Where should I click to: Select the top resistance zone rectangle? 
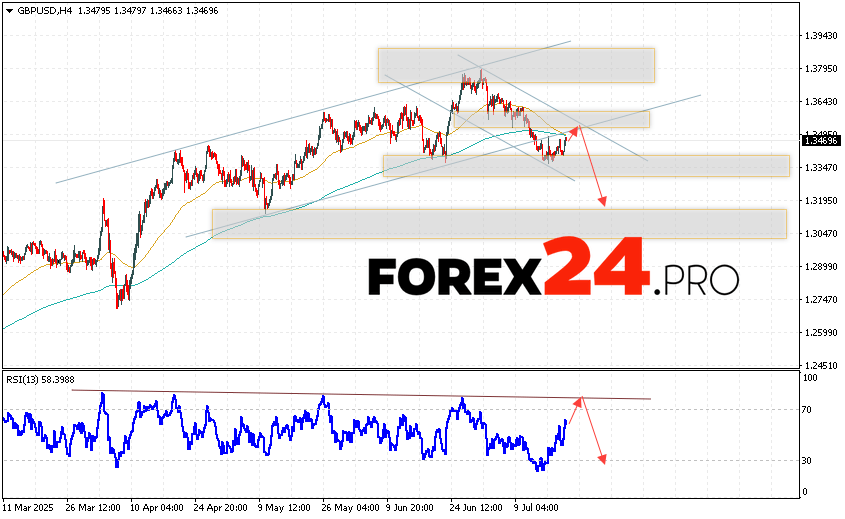click(515, 65)
